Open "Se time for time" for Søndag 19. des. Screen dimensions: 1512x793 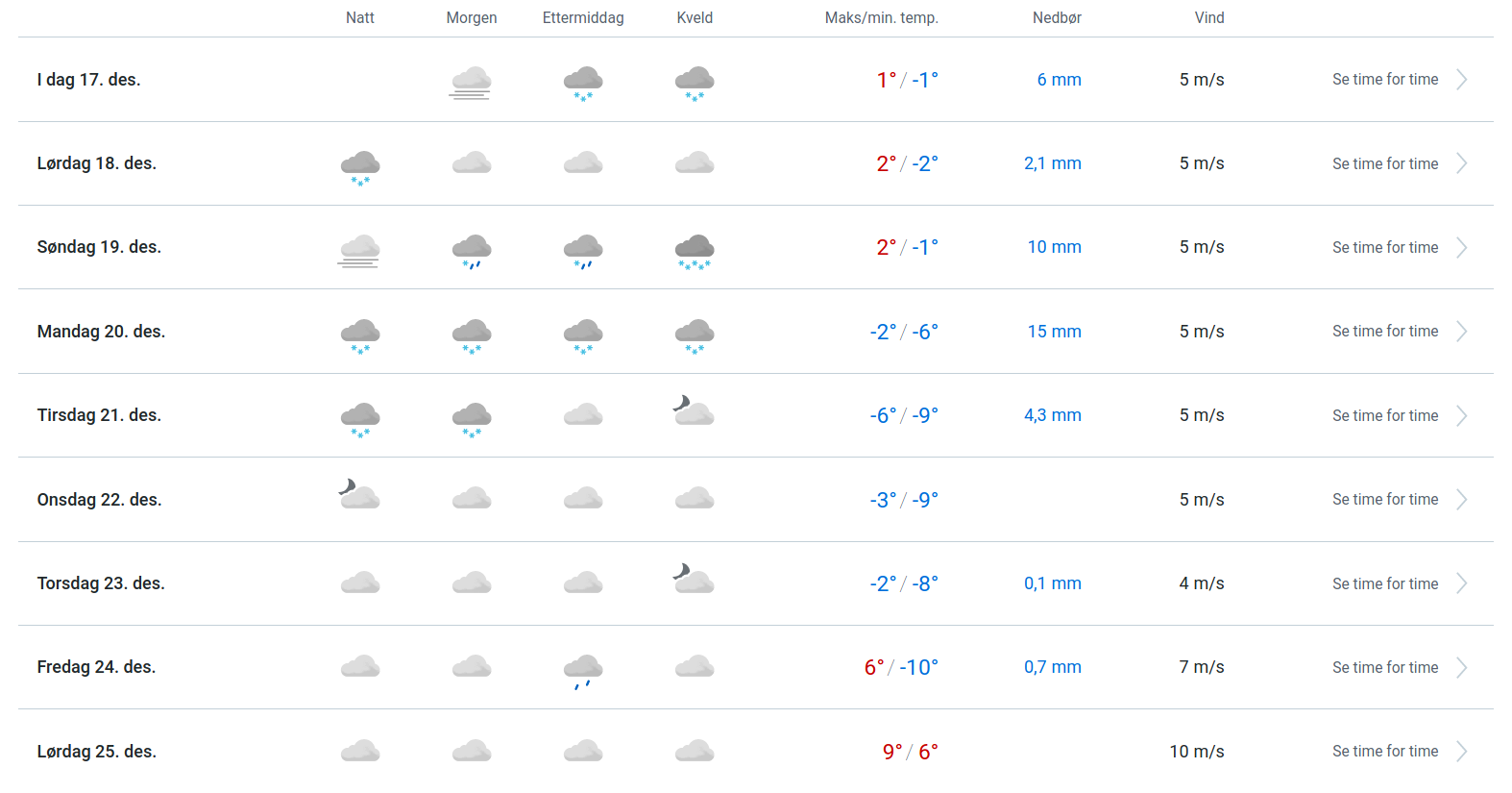click(x=1384, y=248)
